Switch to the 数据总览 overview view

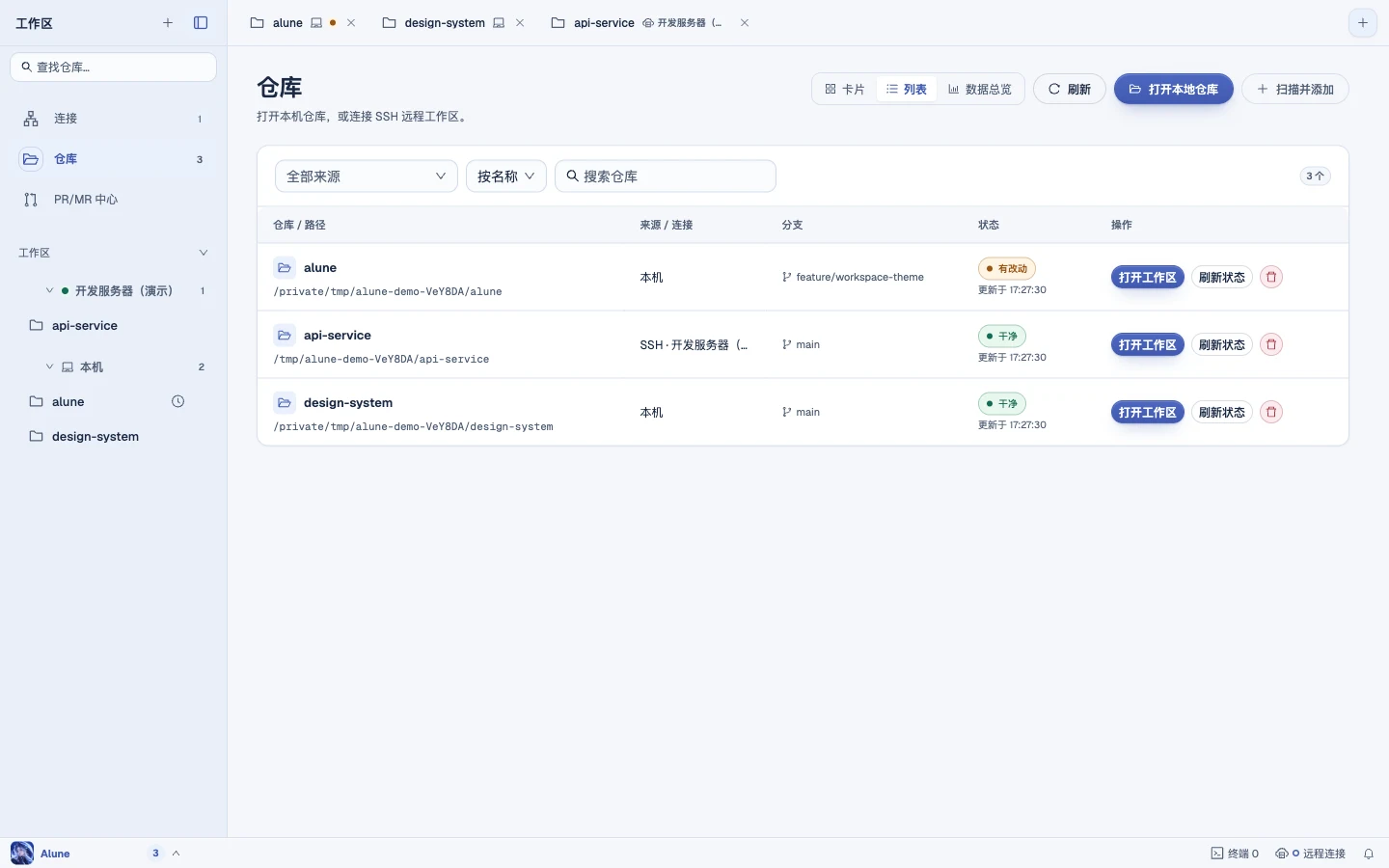[980, 90]
